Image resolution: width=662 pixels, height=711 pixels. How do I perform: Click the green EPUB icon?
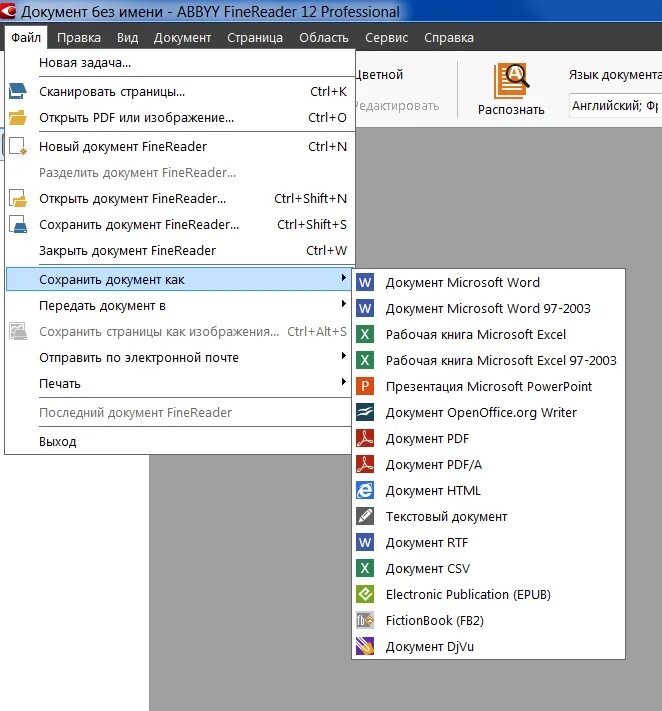point(365,594)
